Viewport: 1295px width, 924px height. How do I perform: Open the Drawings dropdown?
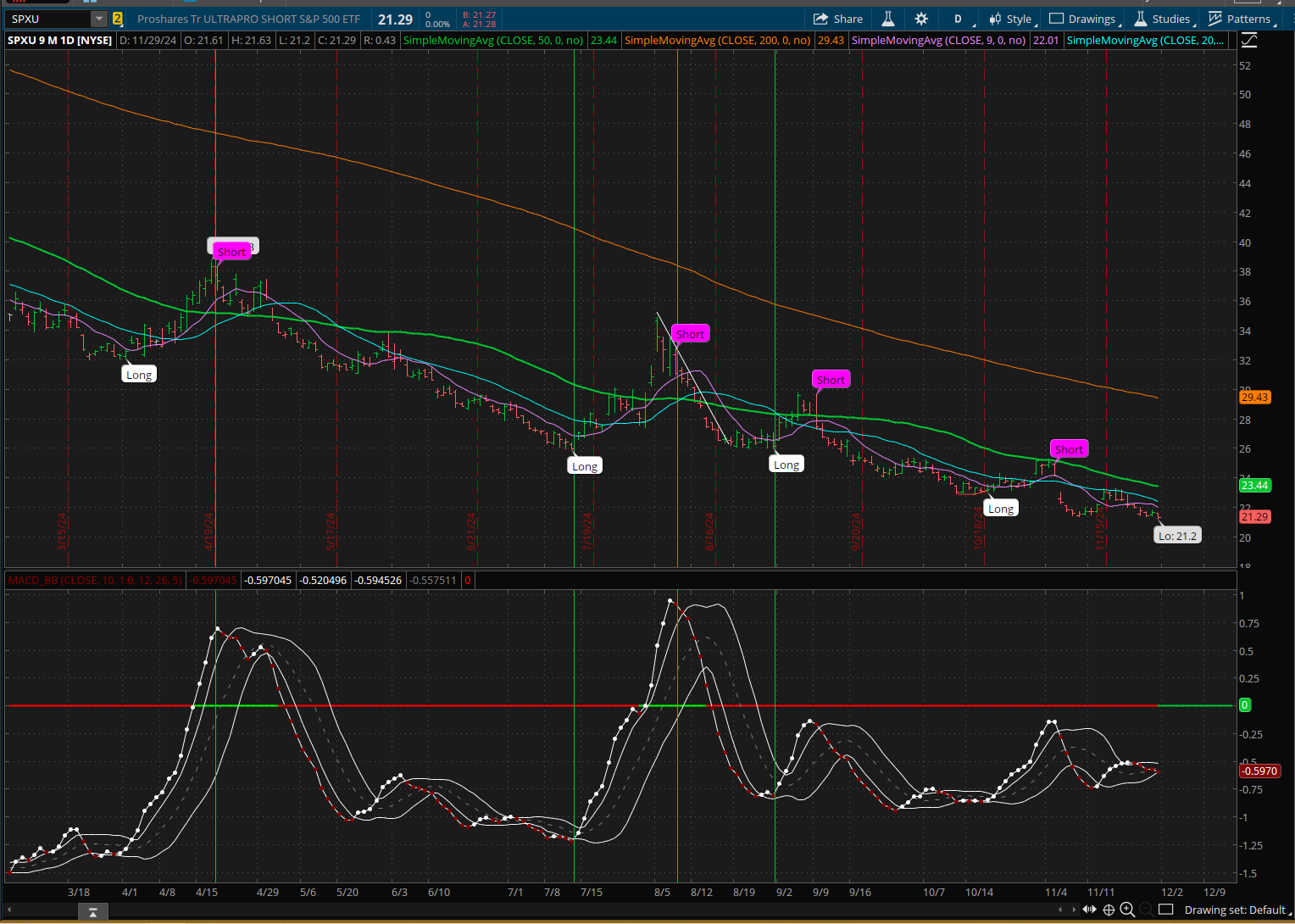point(1085,19)
